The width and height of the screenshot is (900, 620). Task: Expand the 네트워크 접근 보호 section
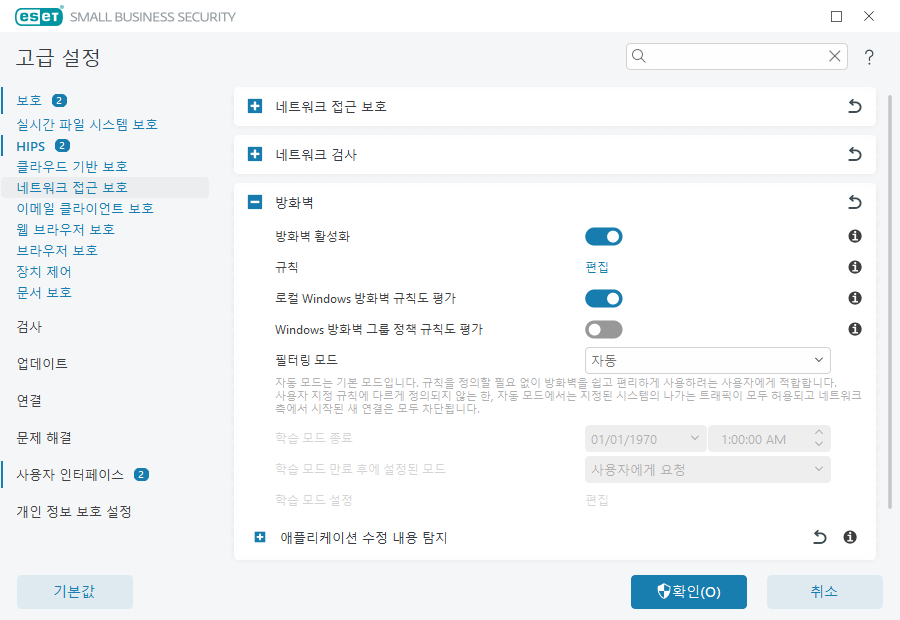(255, 106)
